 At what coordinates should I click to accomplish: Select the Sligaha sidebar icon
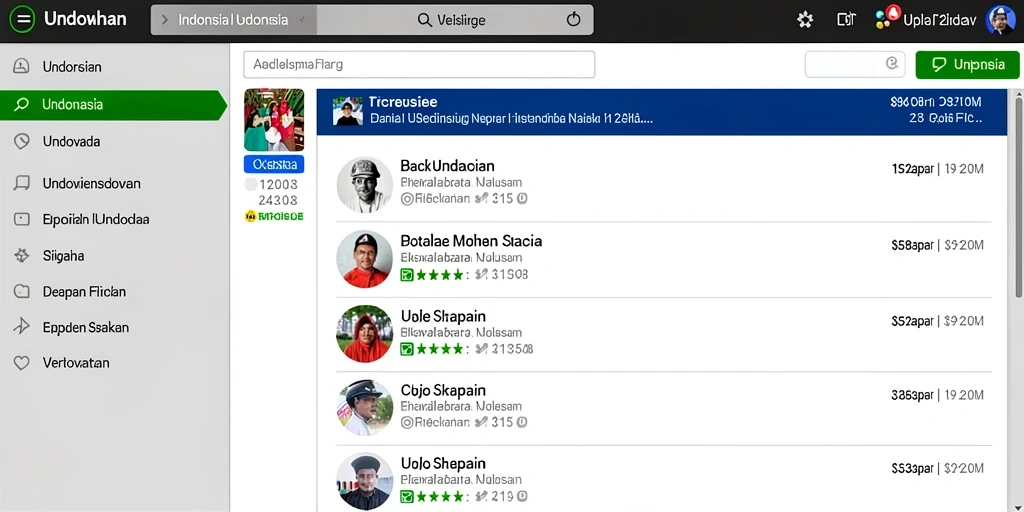tap(22, 255)
